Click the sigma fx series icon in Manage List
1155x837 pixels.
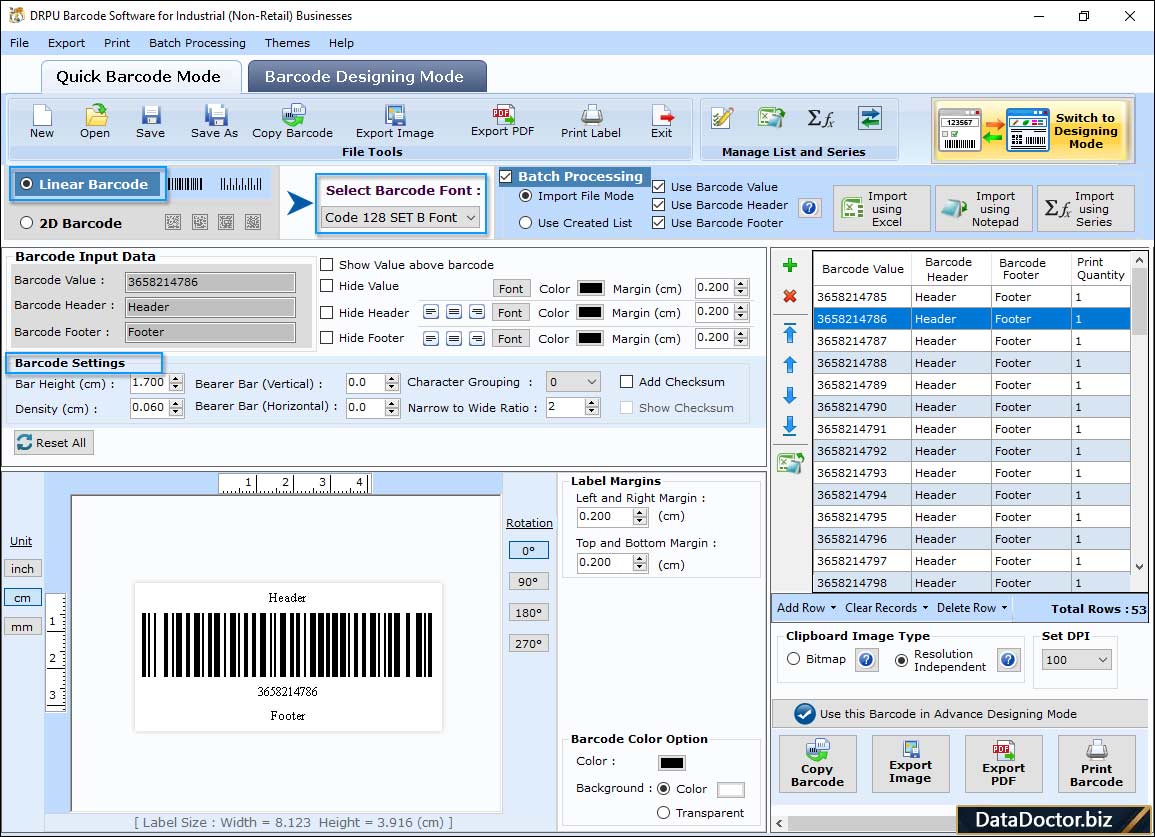[820, 118]
